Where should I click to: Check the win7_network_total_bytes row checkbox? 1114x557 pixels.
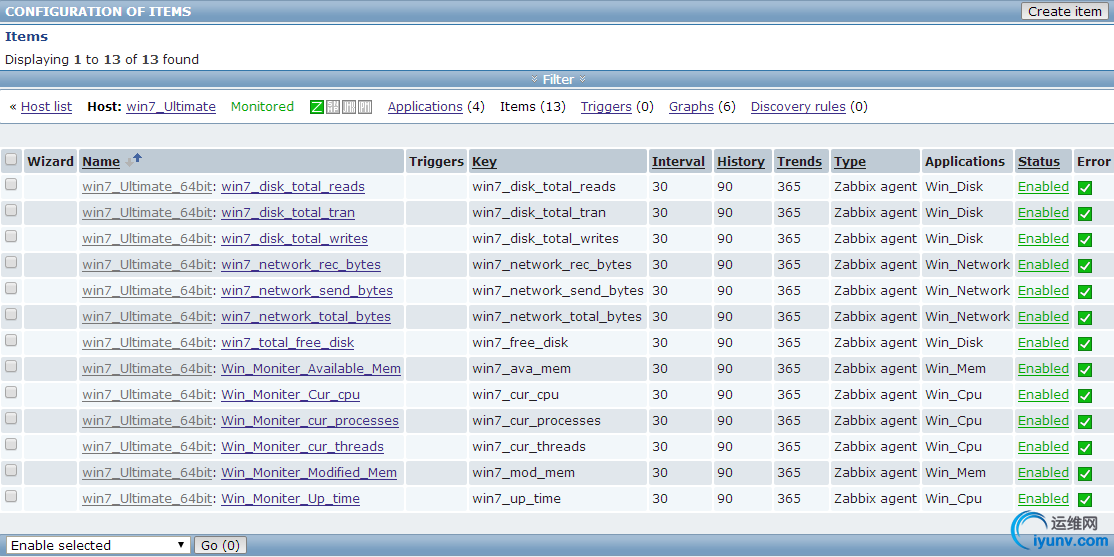pyautogui.click(x=11, y=314)
